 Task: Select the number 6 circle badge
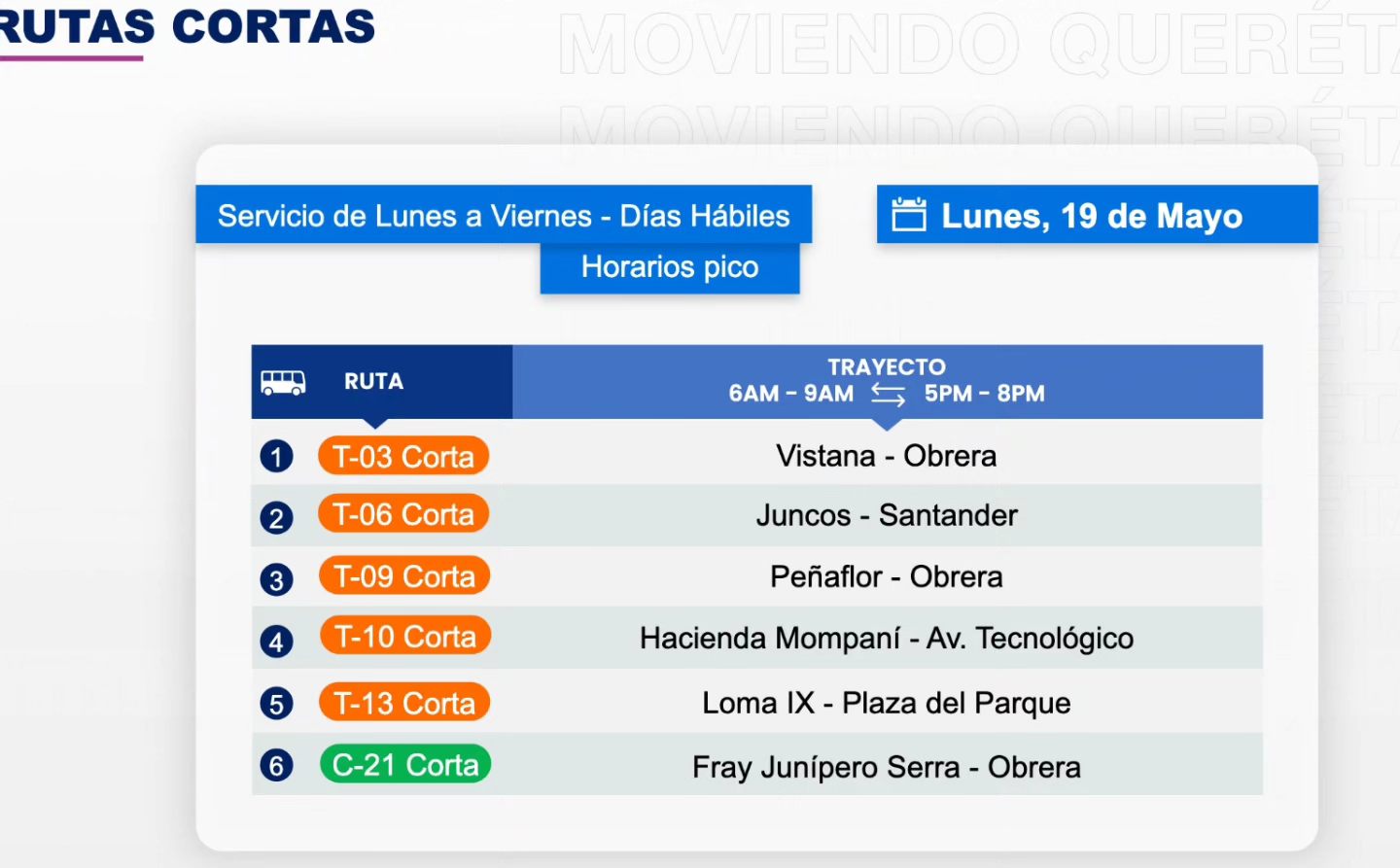click(276, 765)
